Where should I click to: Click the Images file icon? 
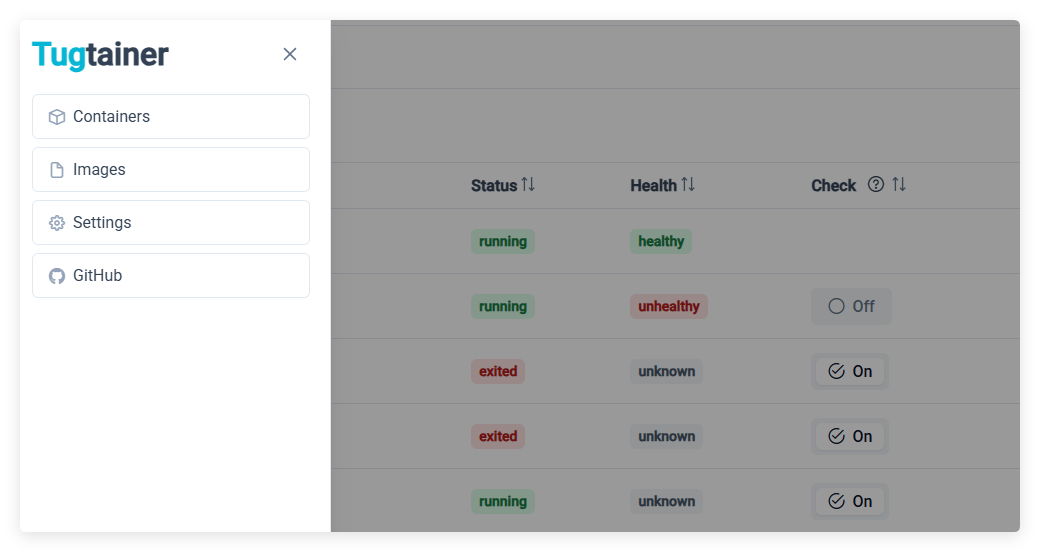tap(57, 170)
